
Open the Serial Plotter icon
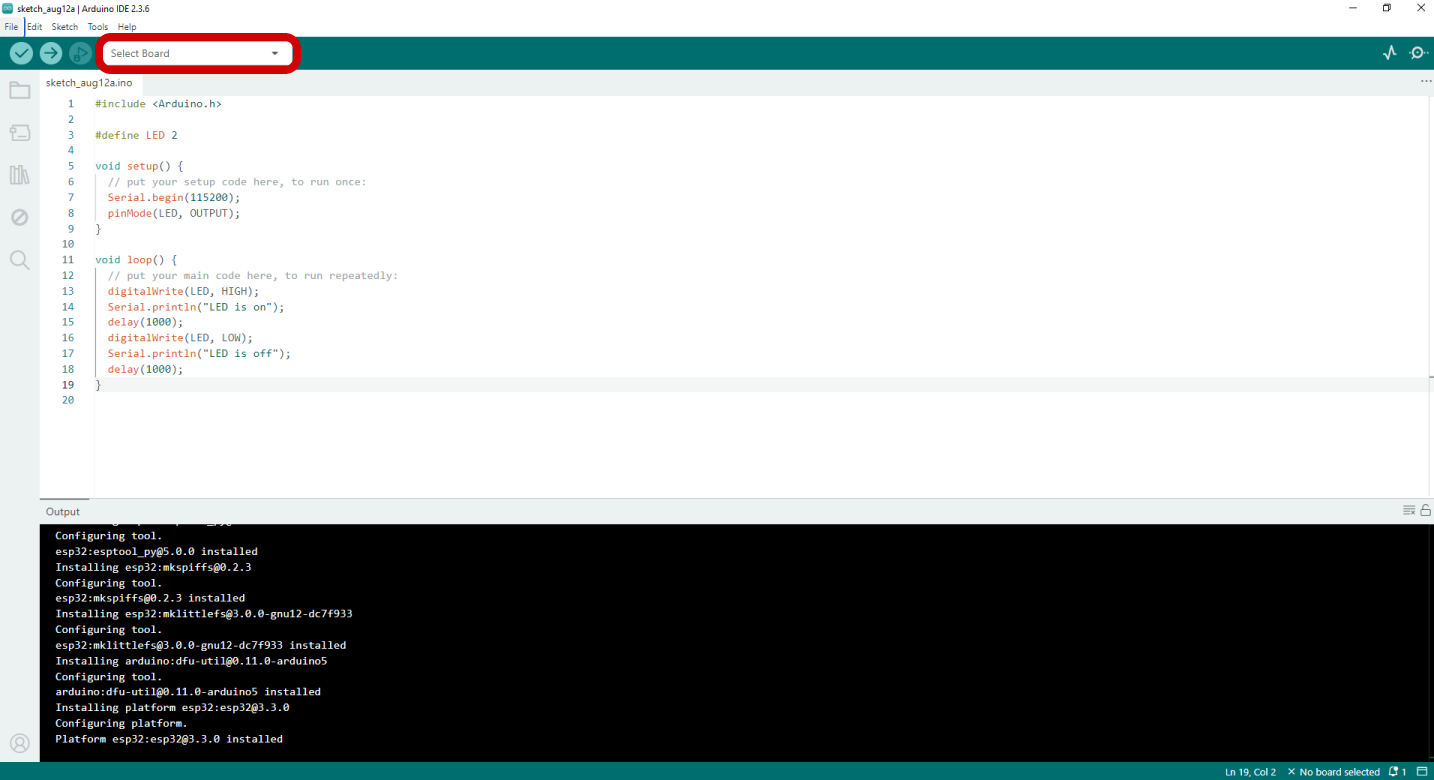(1389, 53)
